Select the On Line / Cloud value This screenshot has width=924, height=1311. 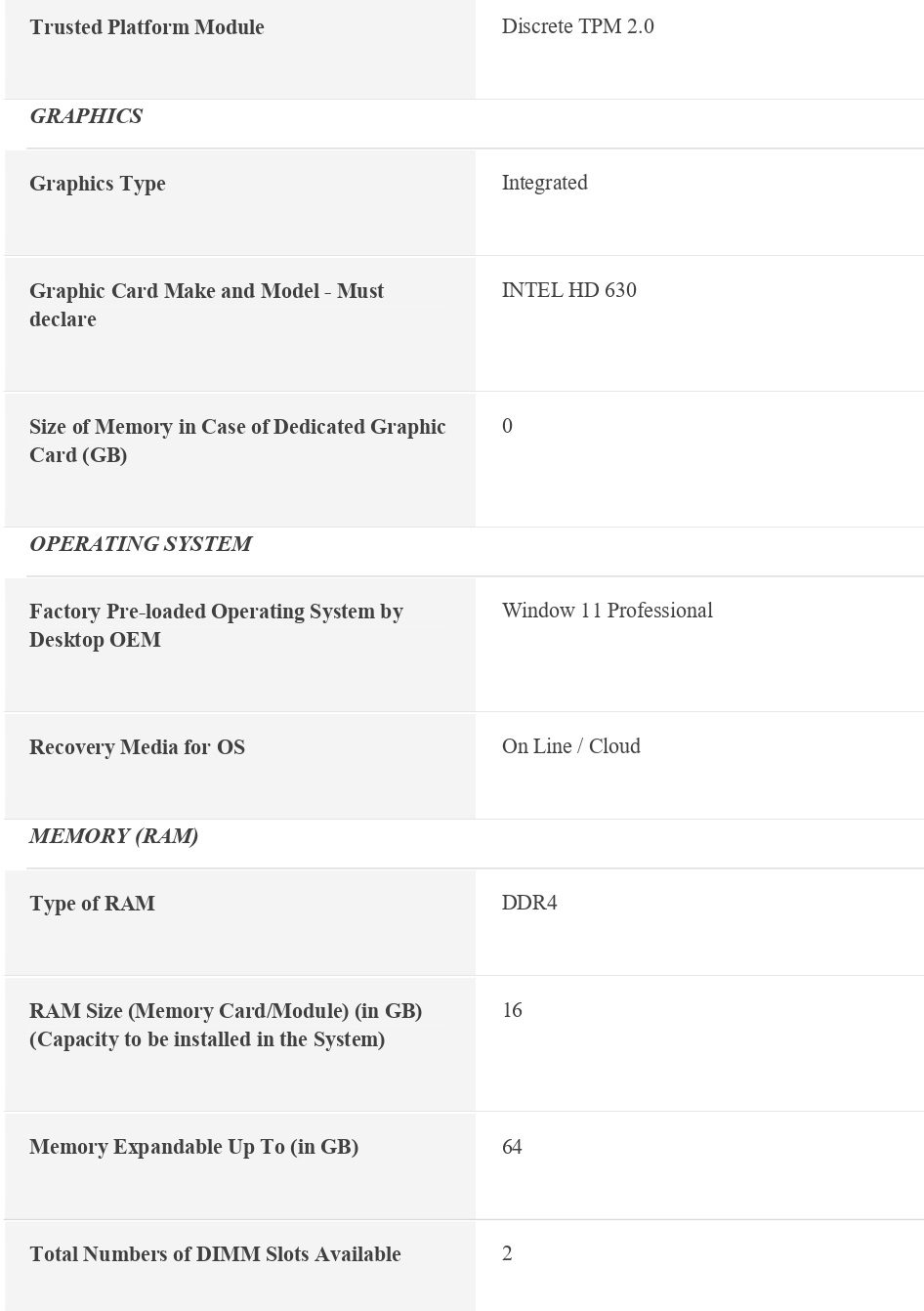570,746
